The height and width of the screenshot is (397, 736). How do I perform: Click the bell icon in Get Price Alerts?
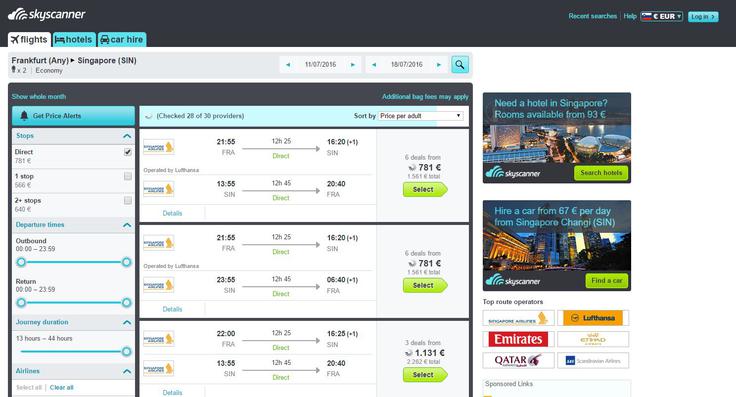click(x=24, y=115)
